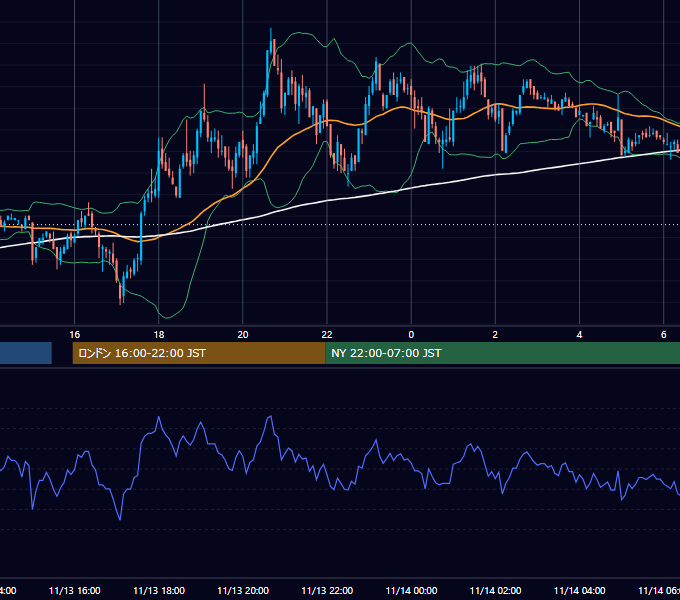Click the 4 hour label on the price chart axis
The image size is (680, 600).
click(x=579, y=335)
